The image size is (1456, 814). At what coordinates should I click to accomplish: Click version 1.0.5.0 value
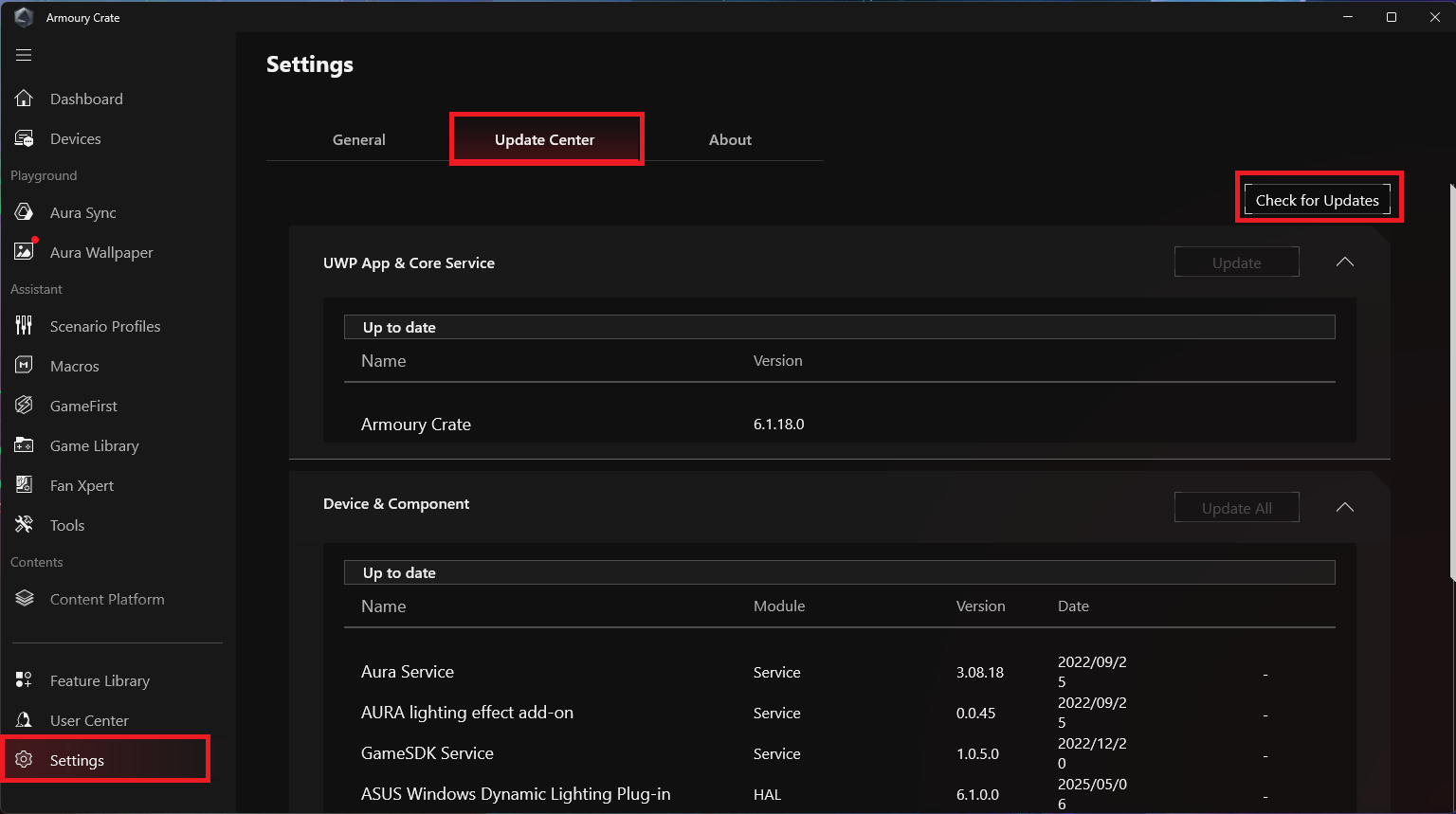tap(976, 753)
